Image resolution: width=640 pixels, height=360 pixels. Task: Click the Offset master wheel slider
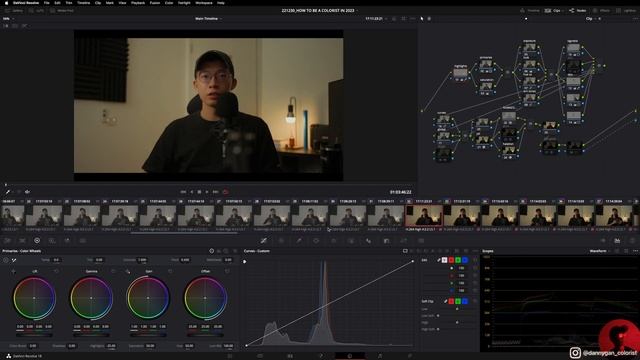click(x=205, y=335)
